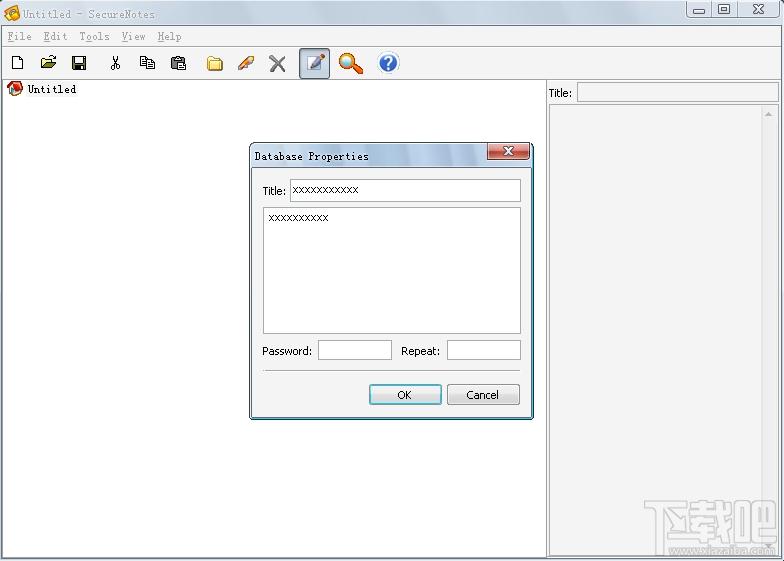Viewport: 784px width, 561px height.
Task: Open the Help menu
Action: (x=170, y=36)
